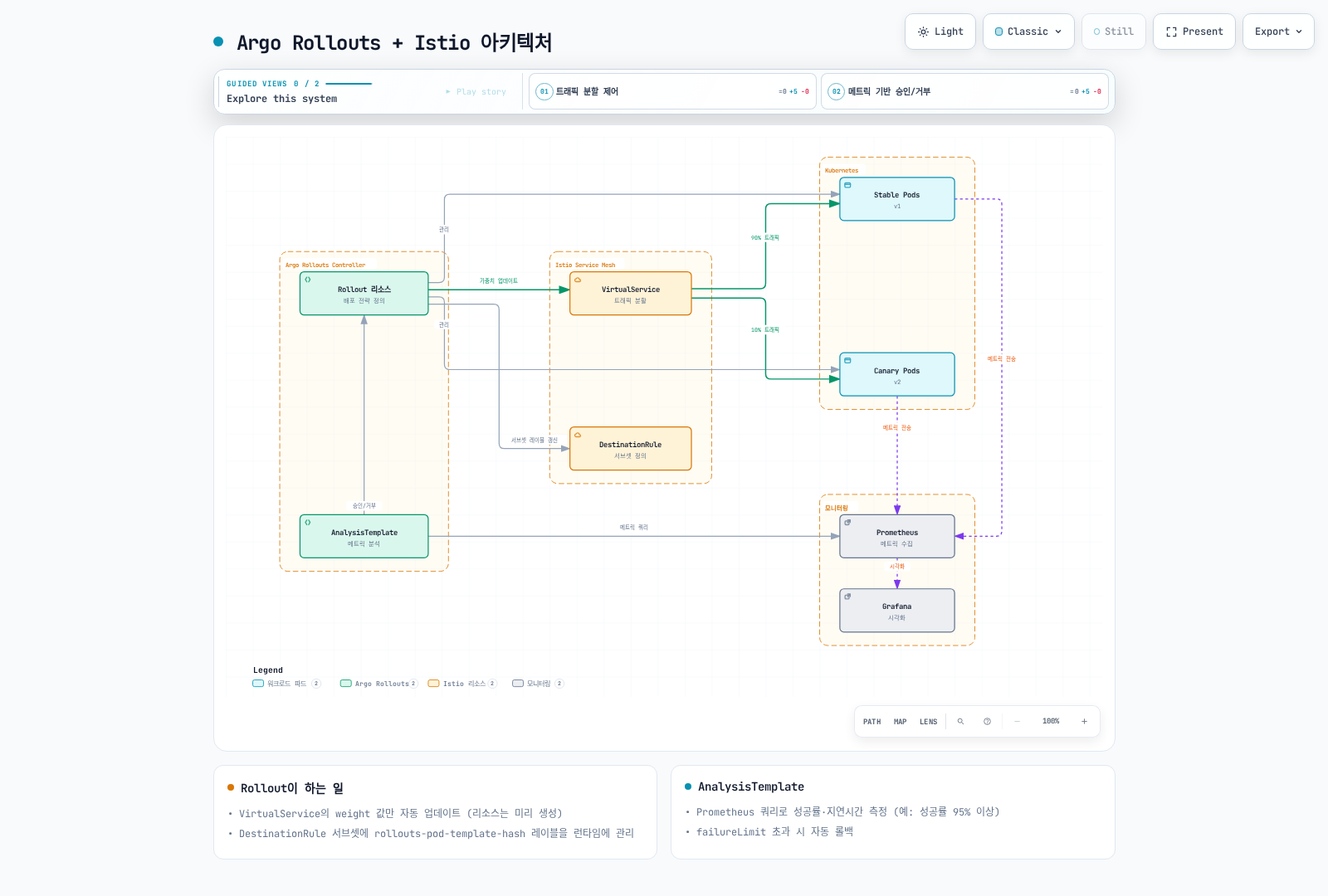
Task: Enter Present fullscreen mode
Action: (1194, 32)
